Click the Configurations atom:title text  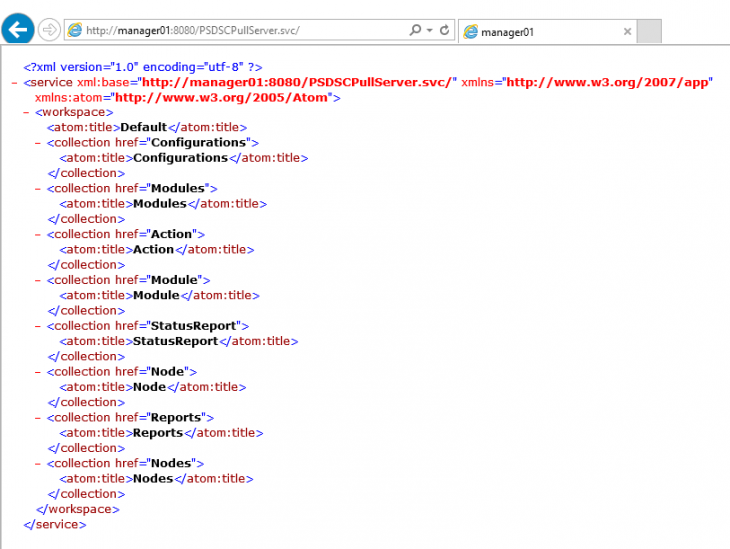(x=180, y=158)
